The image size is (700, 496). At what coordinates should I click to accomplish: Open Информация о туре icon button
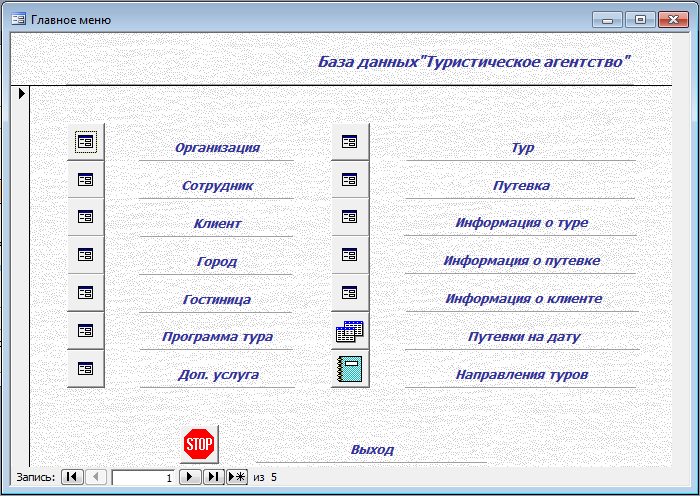[350, 217]
